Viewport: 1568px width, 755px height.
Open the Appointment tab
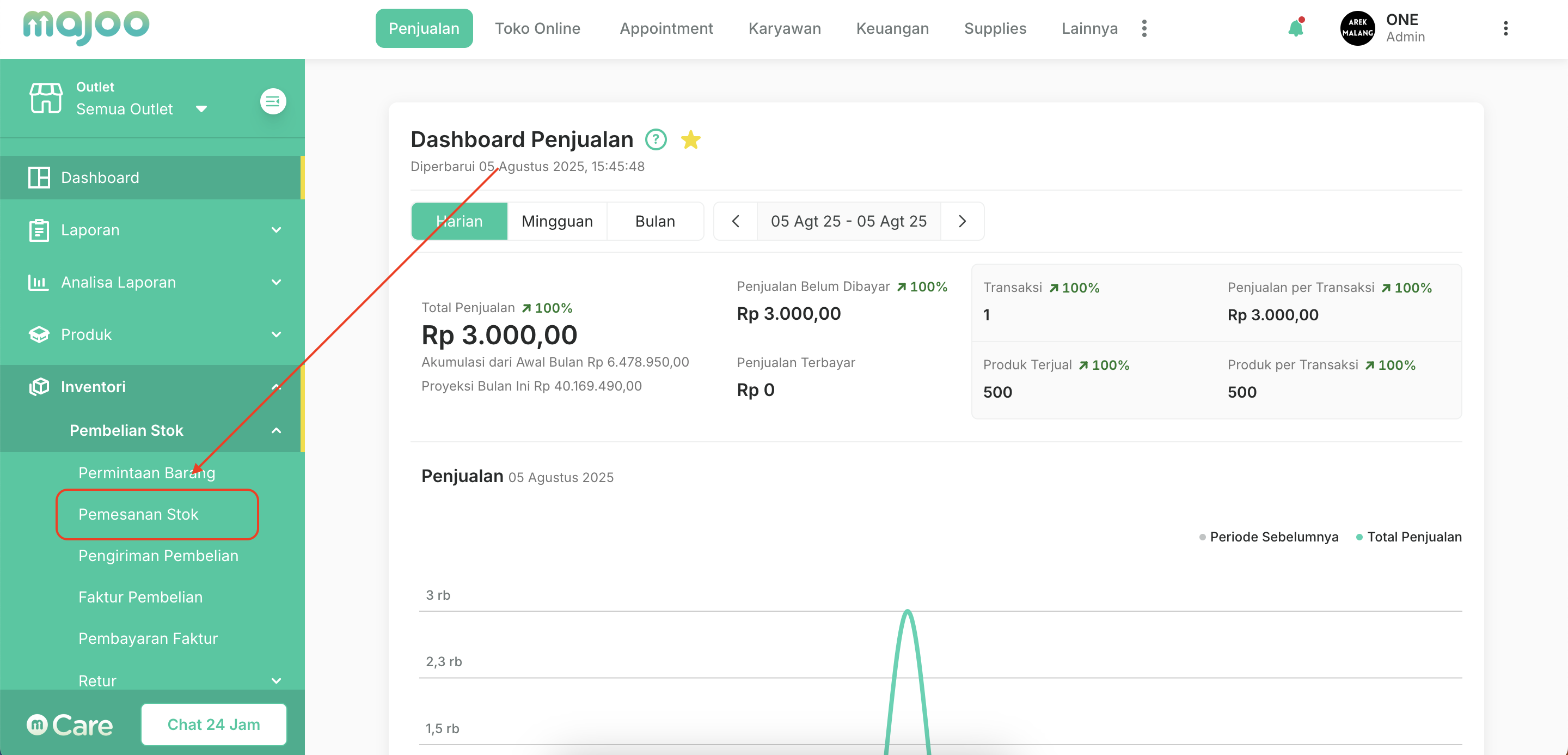666,29
